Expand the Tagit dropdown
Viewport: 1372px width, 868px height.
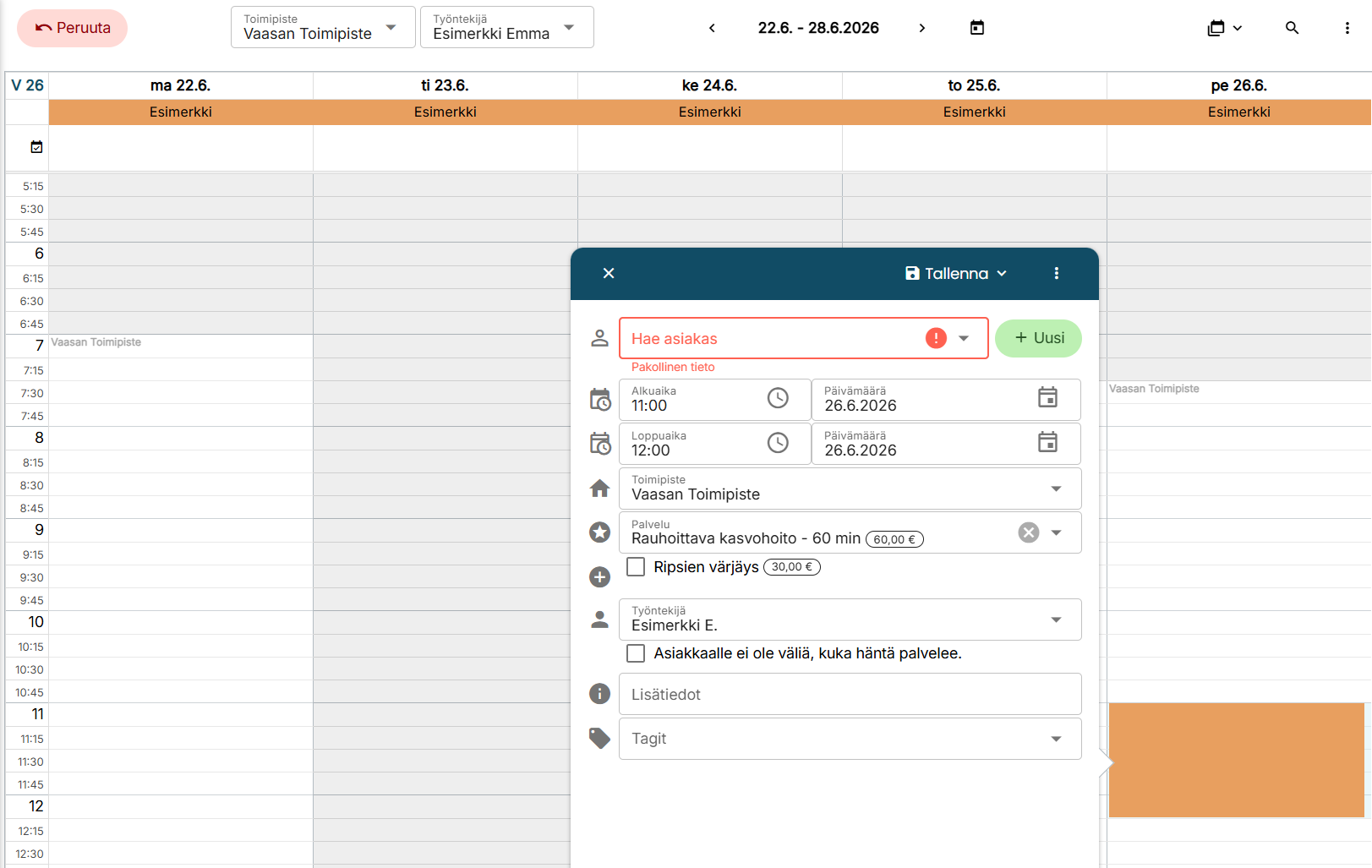click(1055, 739)
